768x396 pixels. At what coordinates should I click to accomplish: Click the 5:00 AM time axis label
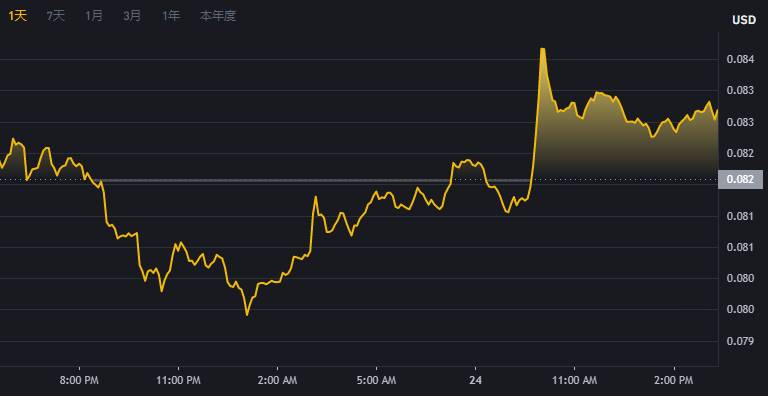[376, 380]
